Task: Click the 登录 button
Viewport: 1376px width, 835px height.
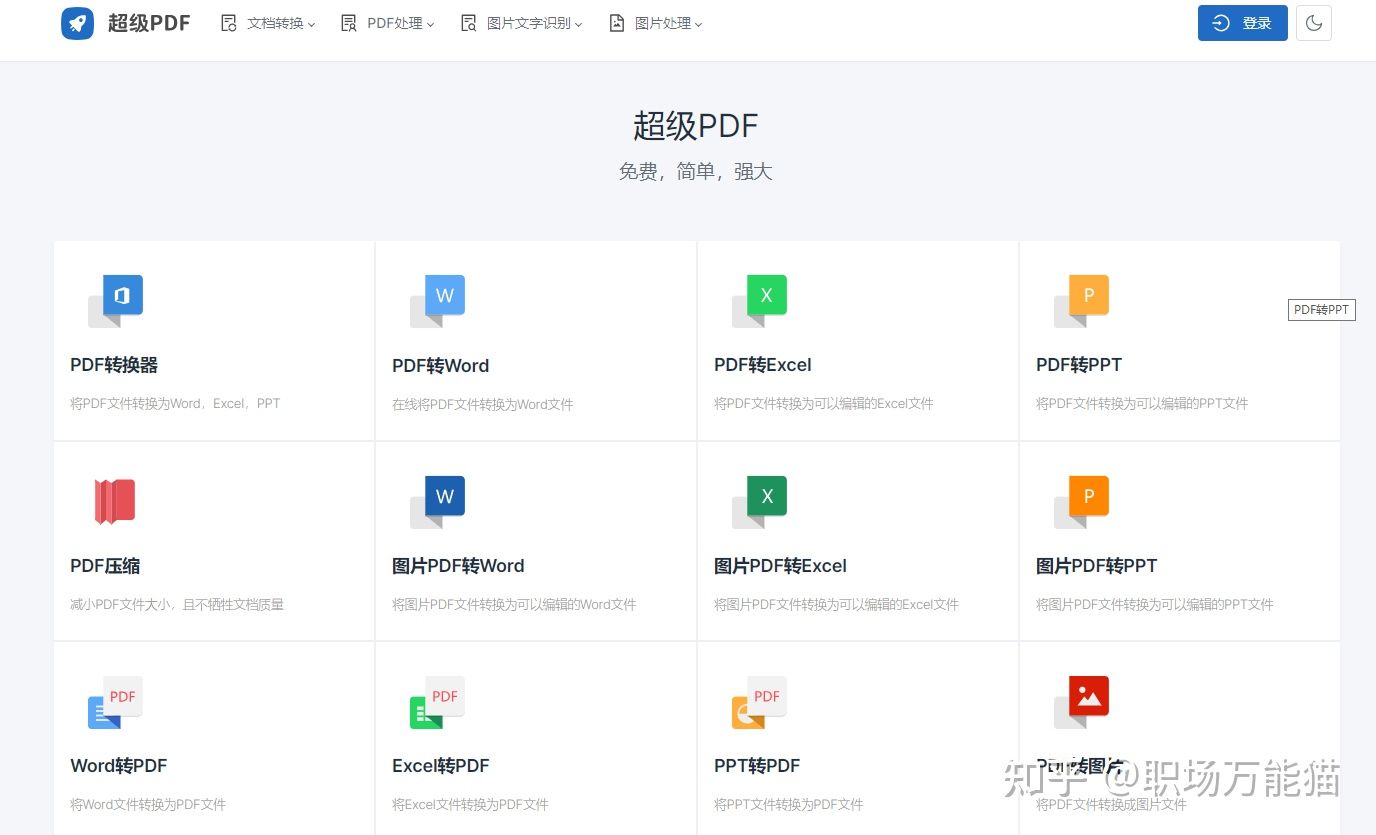Action: (1242, 23)
